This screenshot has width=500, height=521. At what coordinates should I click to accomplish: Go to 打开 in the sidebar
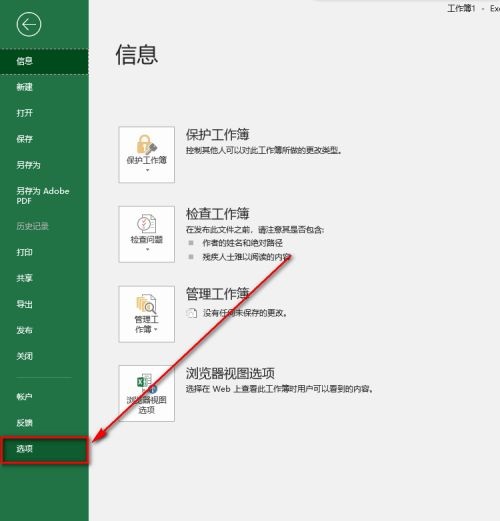tap(44, 113)
